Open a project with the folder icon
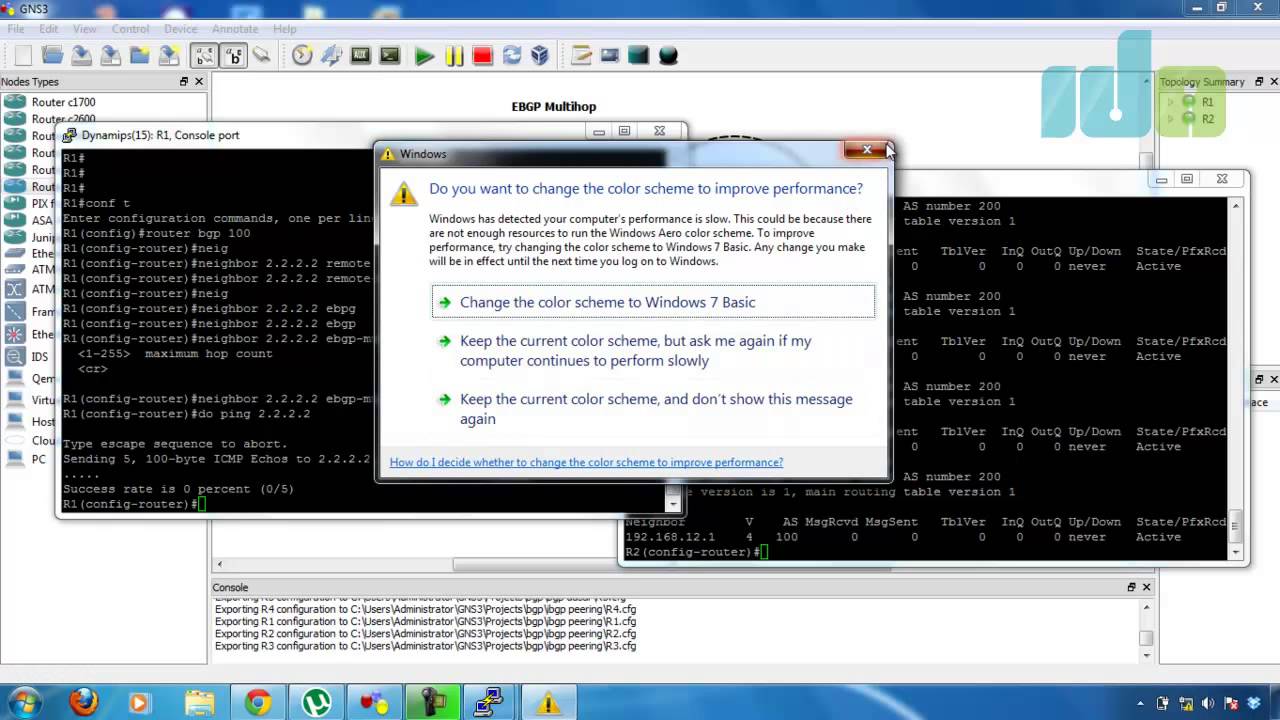 (52, 56)
